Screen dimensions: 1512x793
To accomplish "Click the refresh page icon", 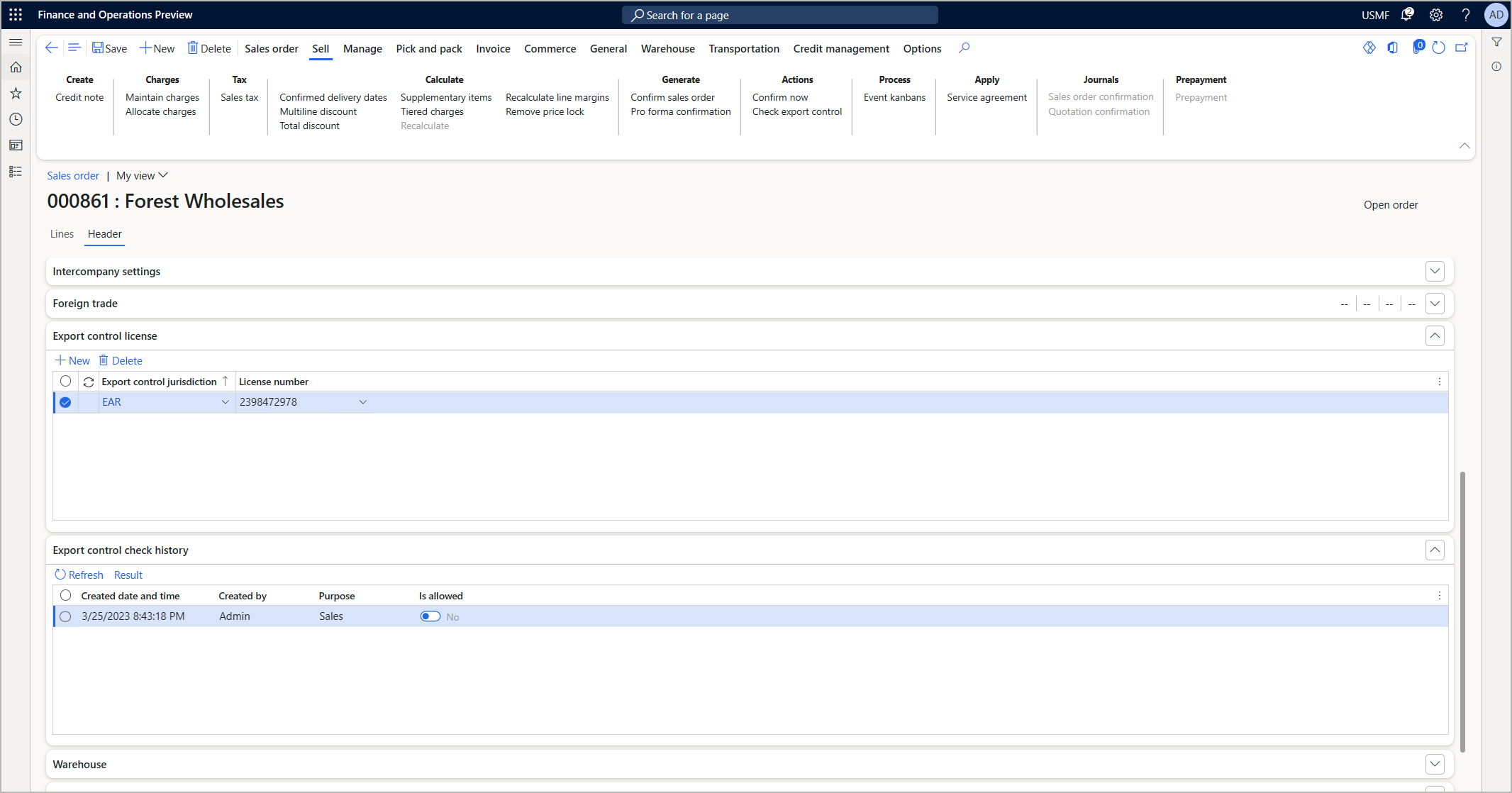I will (1438, 46).
